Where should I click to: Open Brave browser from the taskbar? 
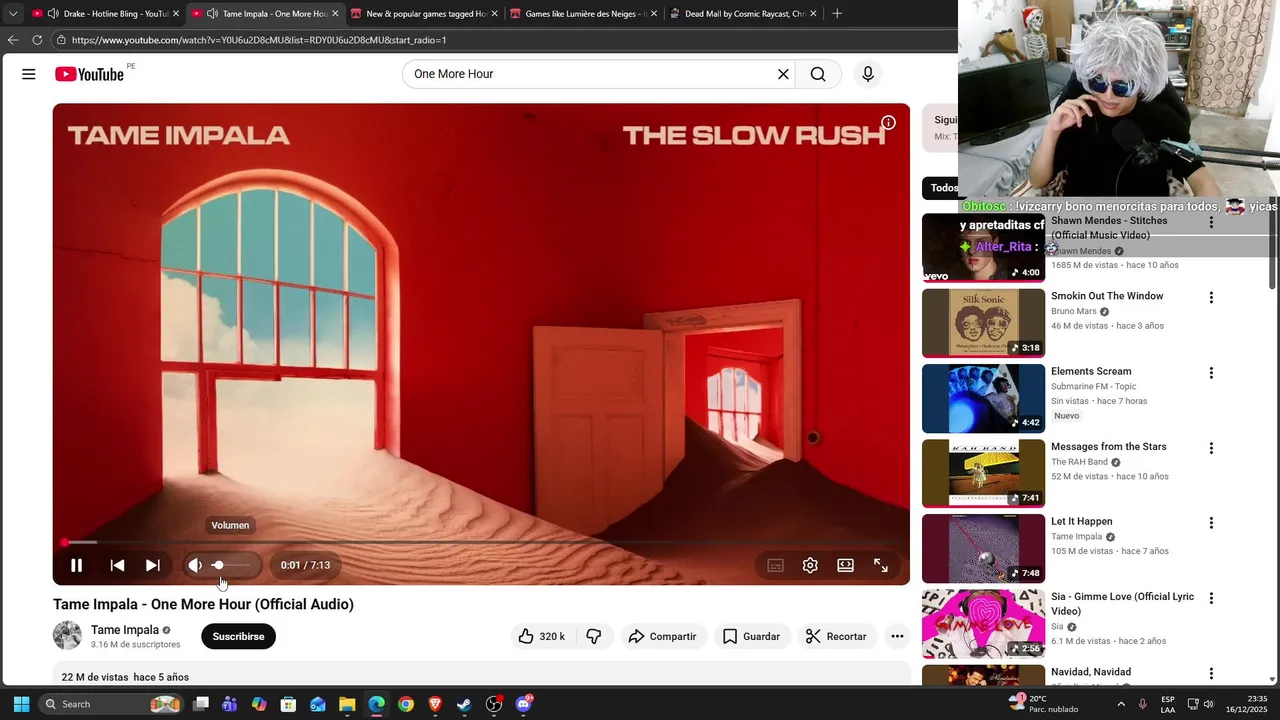pyautogui.click(x=435, y=704)
